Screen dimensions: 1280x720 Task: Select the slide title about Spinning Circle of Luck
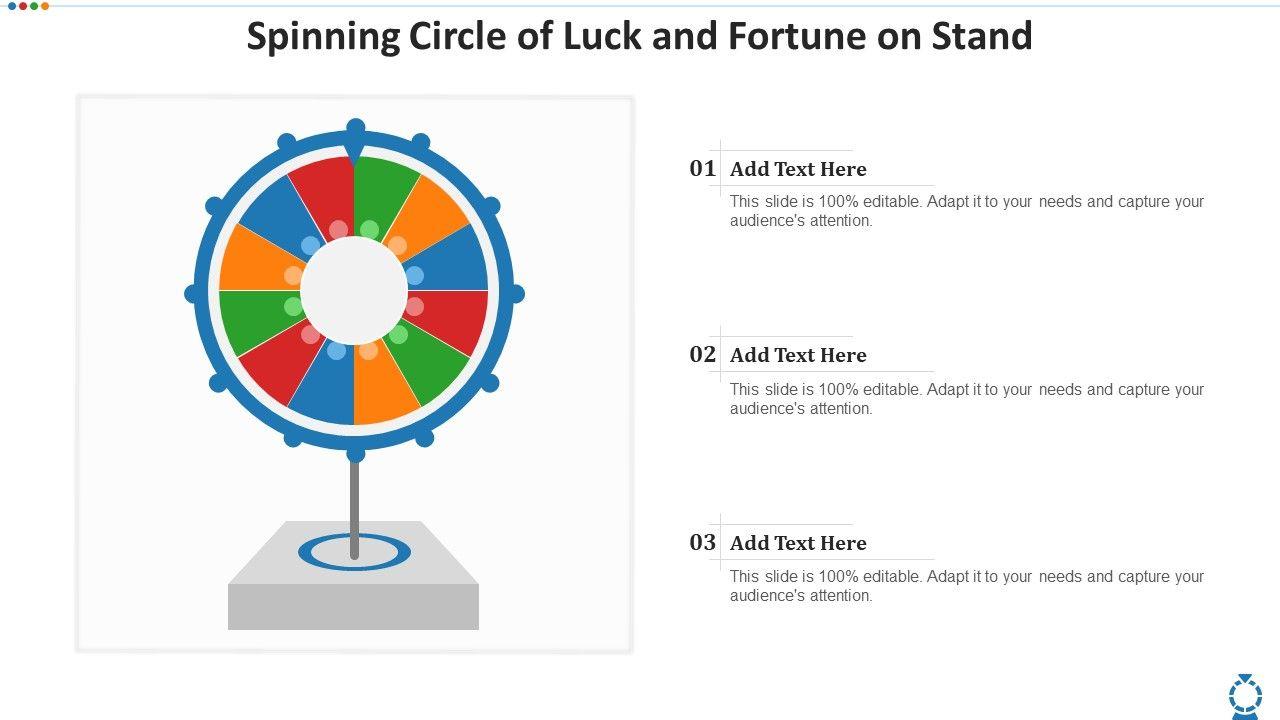639,37
